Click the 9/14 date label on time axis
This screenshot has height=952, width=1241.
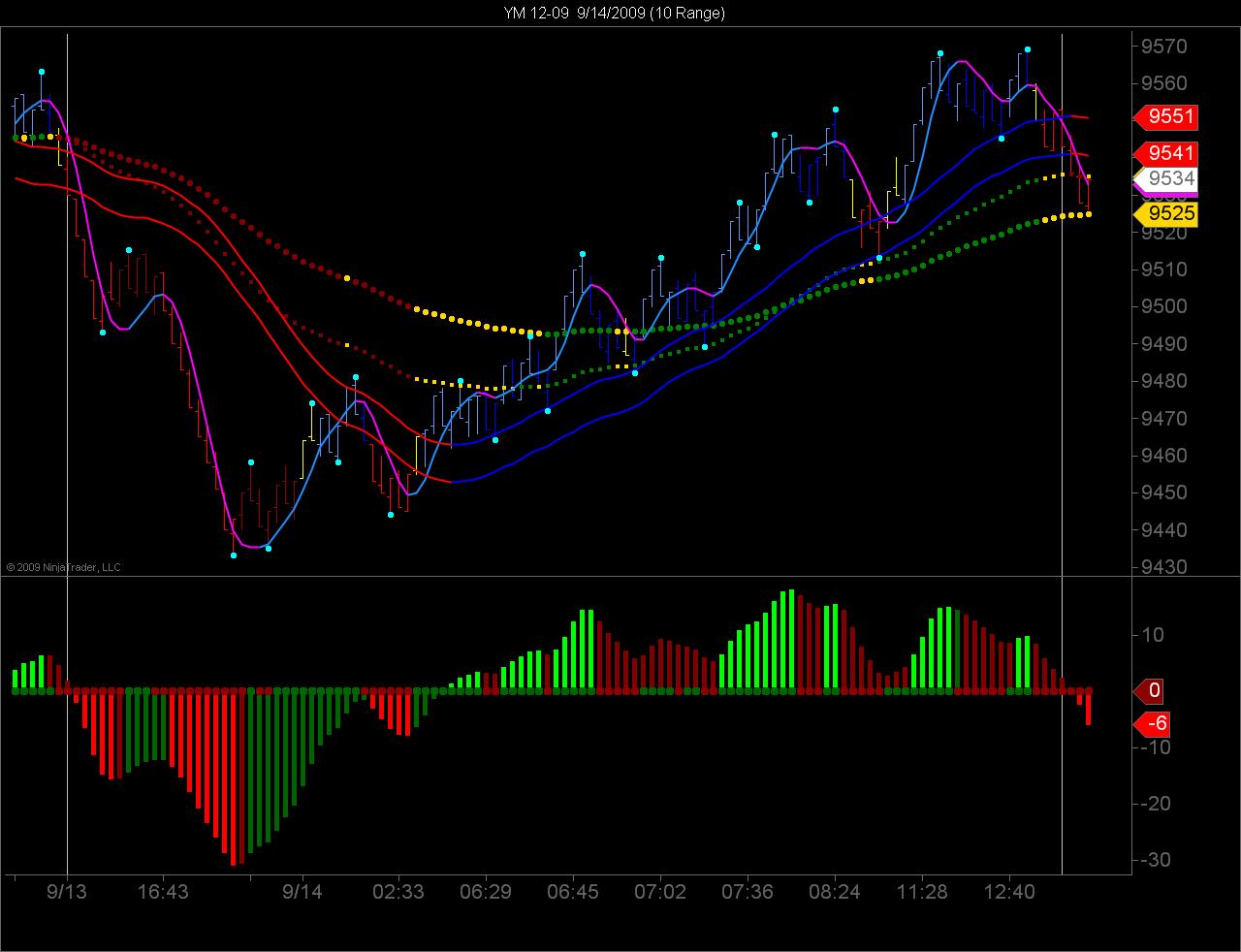[302, 891]
